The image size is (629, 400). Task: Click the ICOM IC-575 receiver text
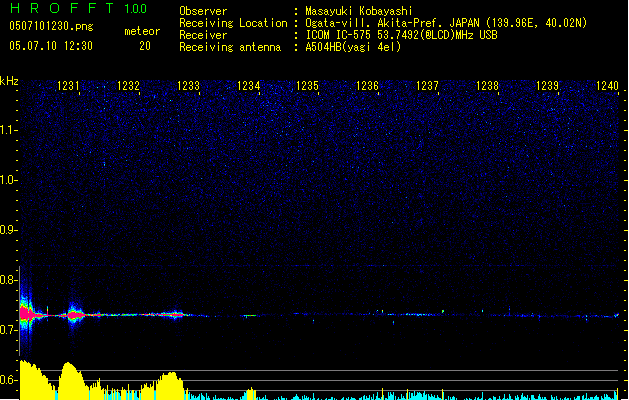[x=401, y=35]
